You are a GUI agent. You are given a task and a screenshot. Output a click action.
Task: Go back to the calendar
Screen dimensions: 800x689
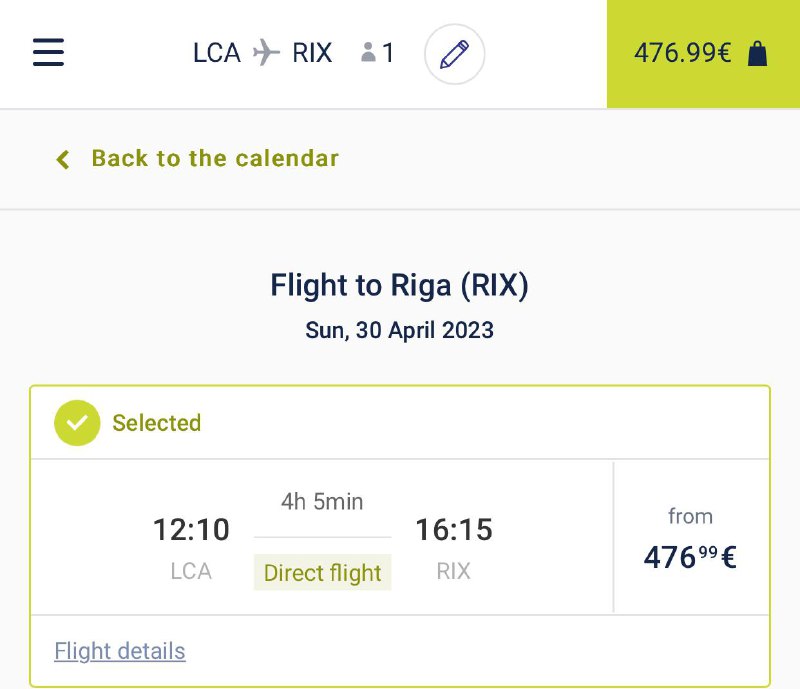pos(214,158)
